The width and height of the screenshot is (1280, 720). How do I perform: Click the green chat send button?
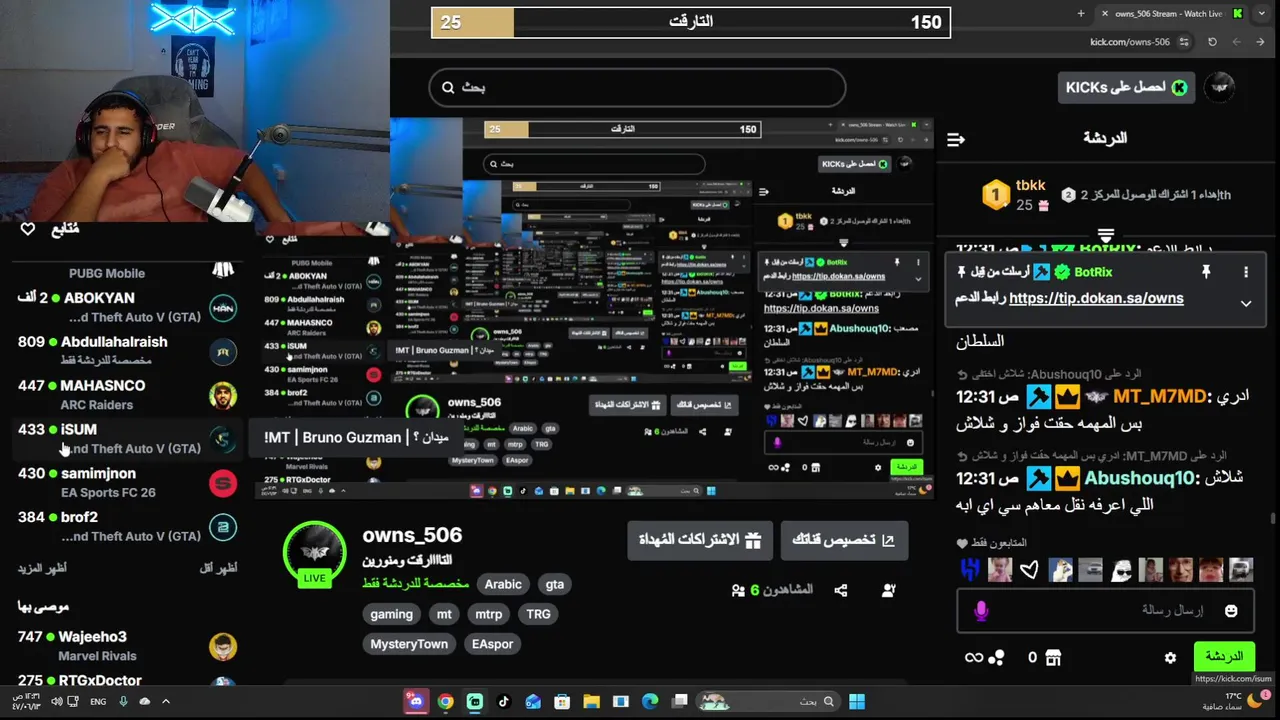1224,657
